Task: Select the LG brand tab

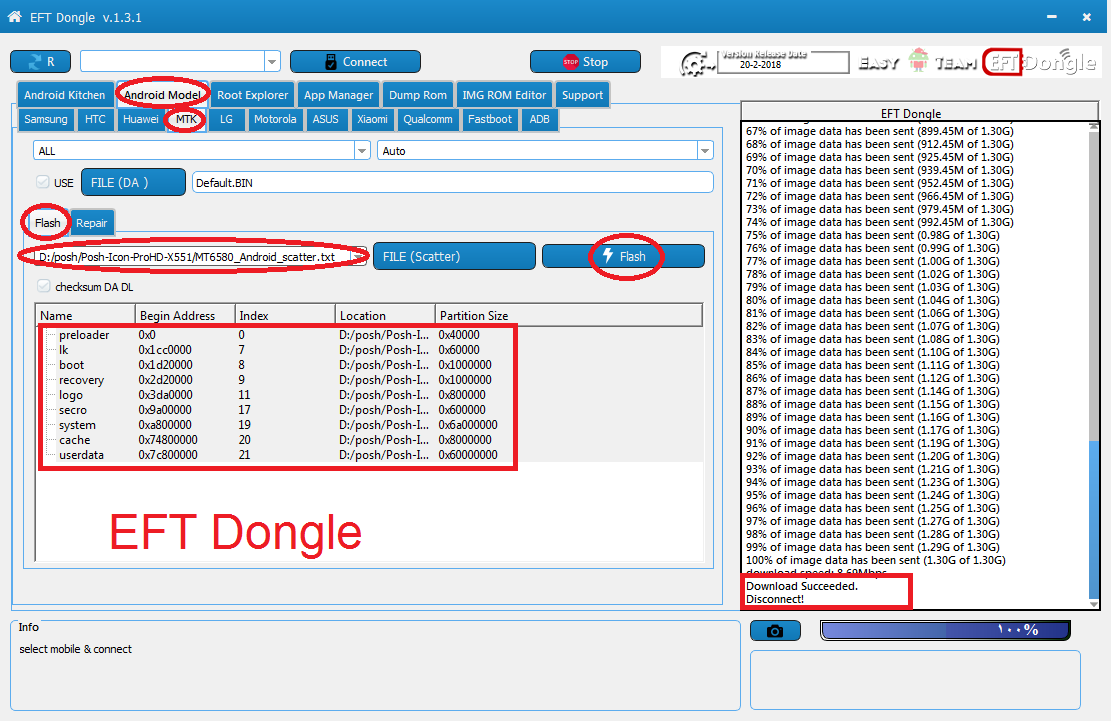Action: 226,119
